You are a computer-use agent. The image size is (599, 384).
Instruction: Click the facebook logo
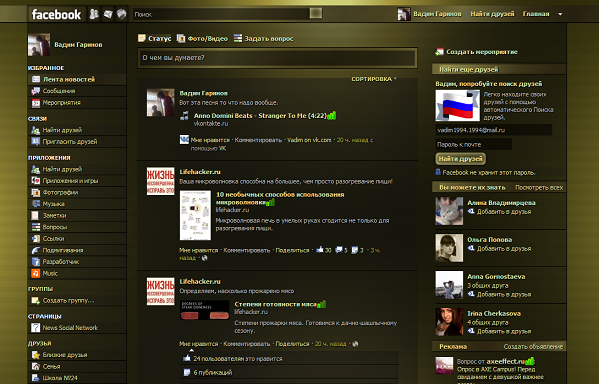pyautogui.click(x=56, y=15)
